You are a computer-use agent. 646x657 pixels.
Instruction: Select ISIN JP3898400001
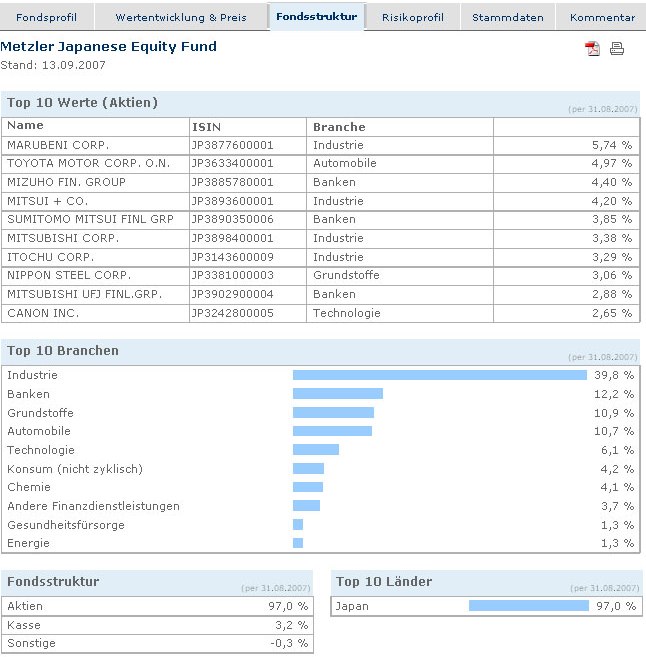point(233,238)
